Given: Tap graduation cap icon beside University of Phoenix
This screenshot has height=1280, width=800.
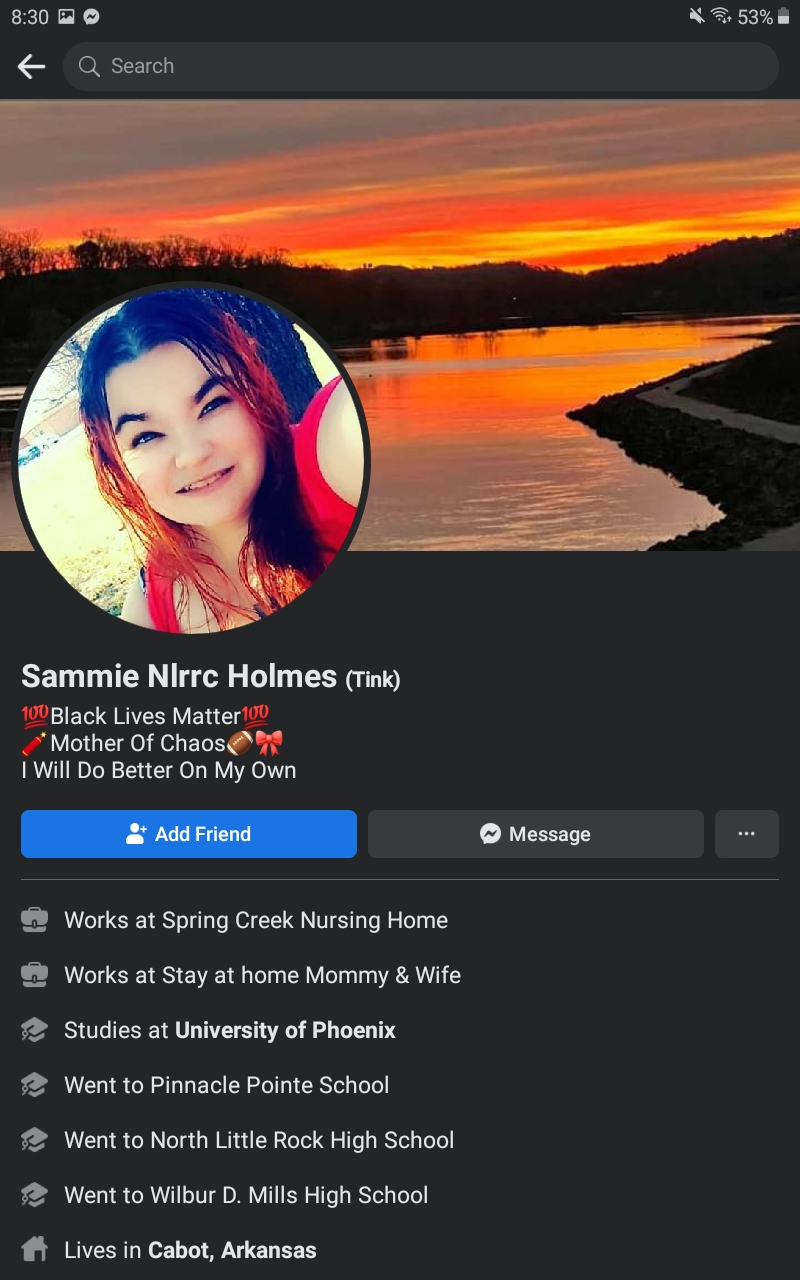Looking at the screenshot, I should click(35, 1030).
